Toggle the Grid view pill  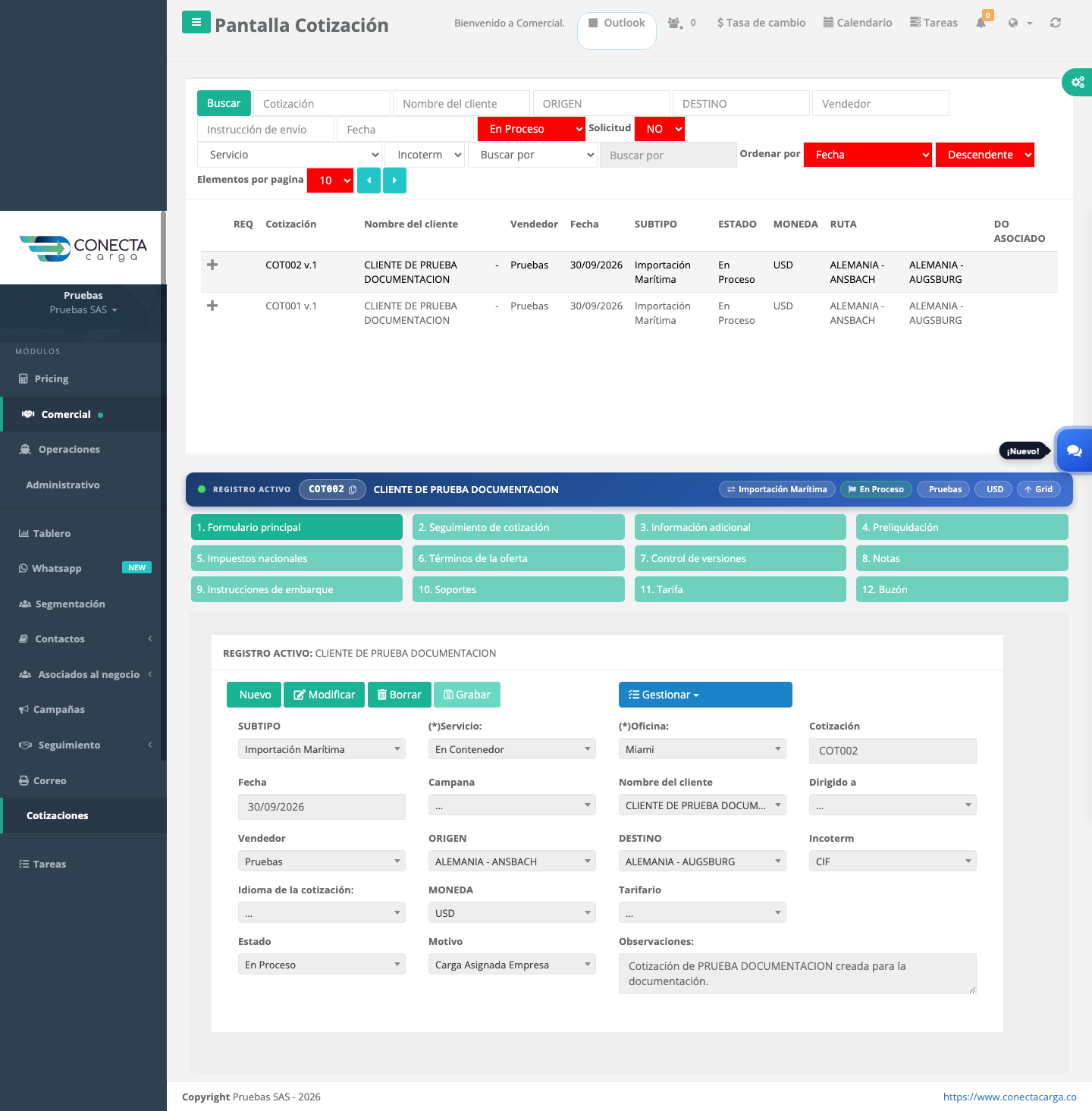click(1039, 489)
